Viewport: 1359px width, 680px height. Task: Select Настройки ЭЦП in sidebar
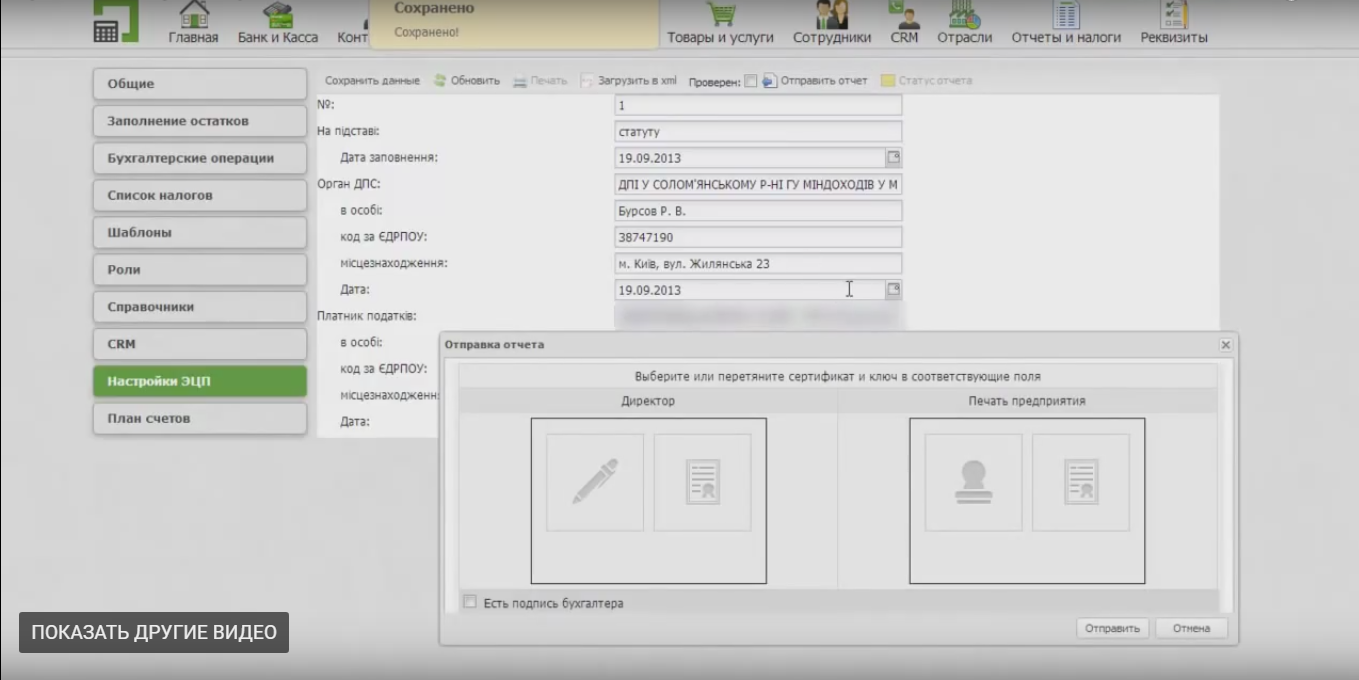[x=199, y=381]
